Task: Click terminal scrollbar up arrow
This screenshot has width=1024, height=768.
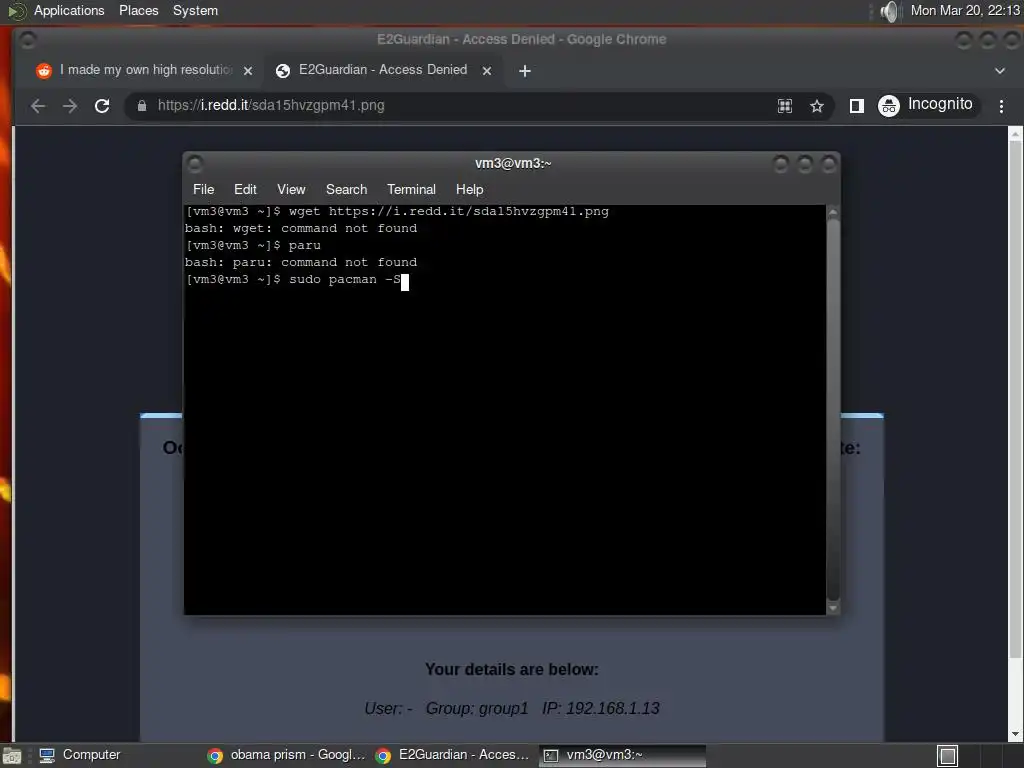Action: [x=833, y=212]
